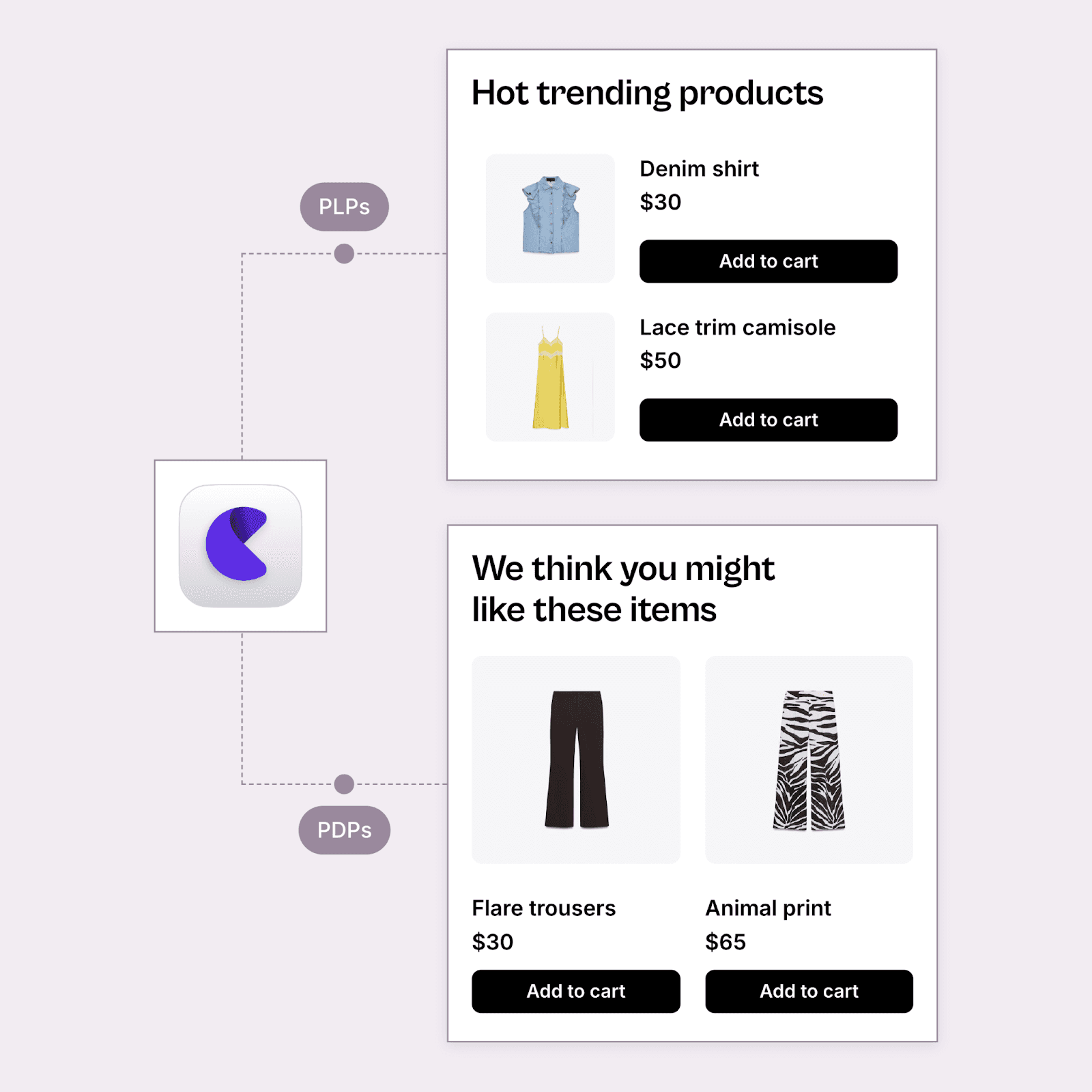
Task: Add the Flare trousers to cart
Action: pyautogui.click(x=575, y=992)
